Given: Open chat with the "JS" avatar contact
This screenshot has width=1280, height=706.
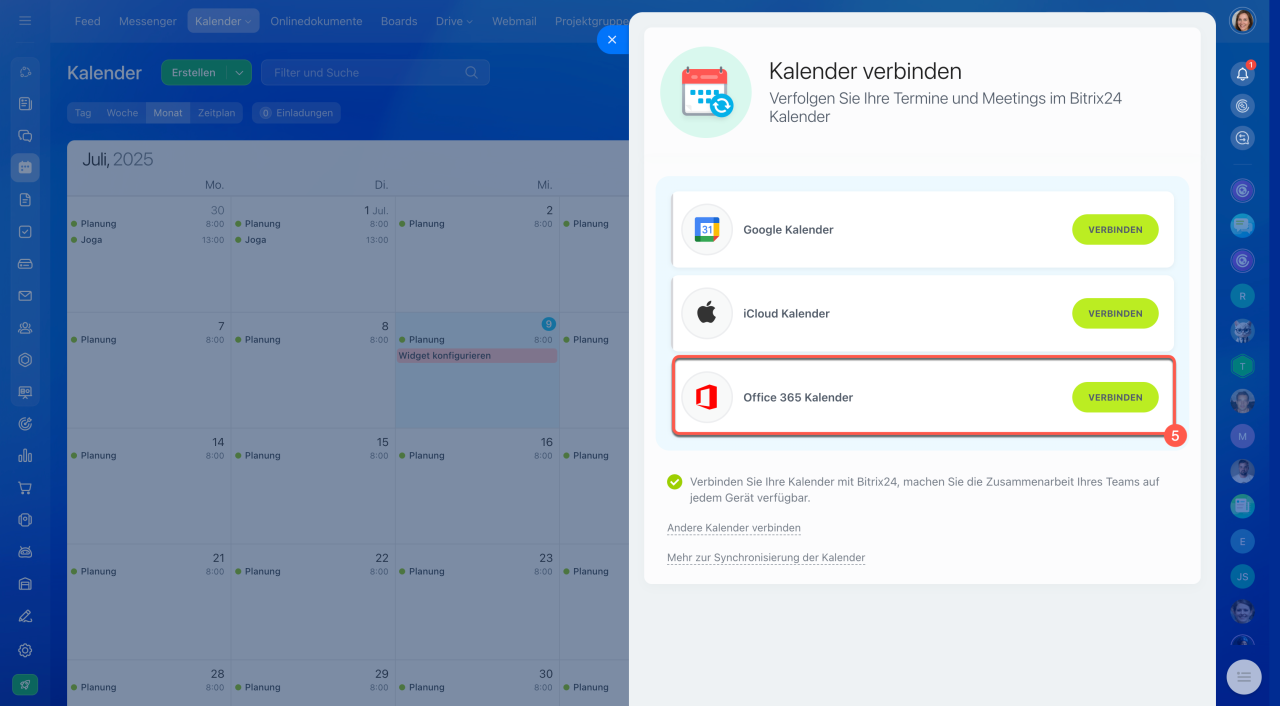Looking at the screenshot, I should coord(1243,576).
